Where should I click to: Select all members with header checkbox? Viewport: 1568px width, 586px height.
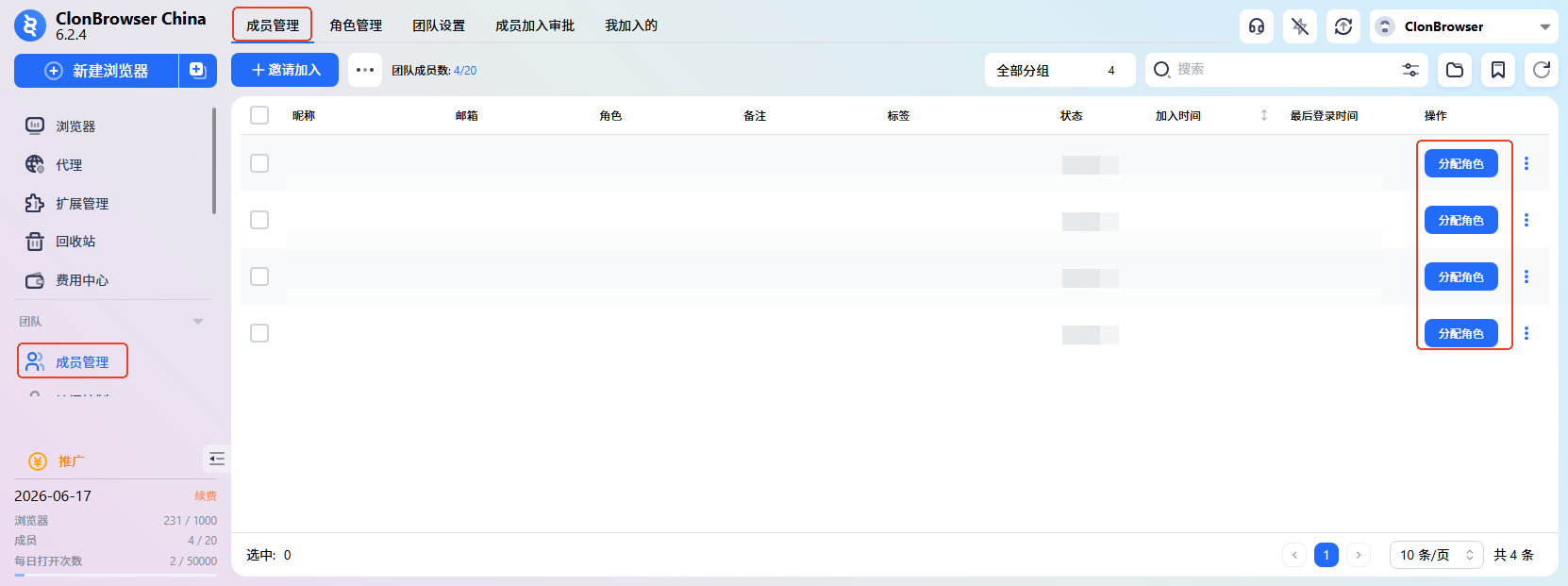click(259, 115)
